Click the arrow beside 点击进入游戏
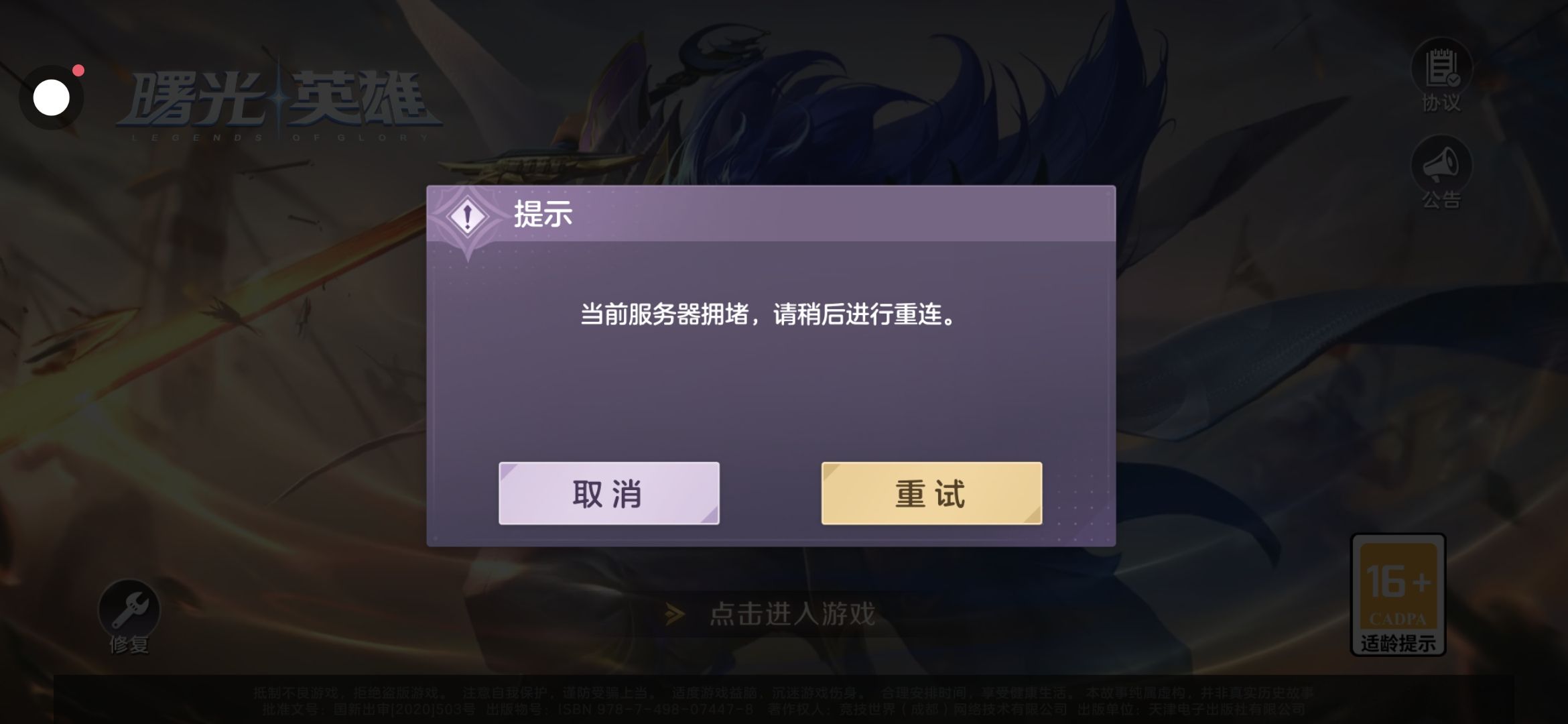 tap(675, 613)
